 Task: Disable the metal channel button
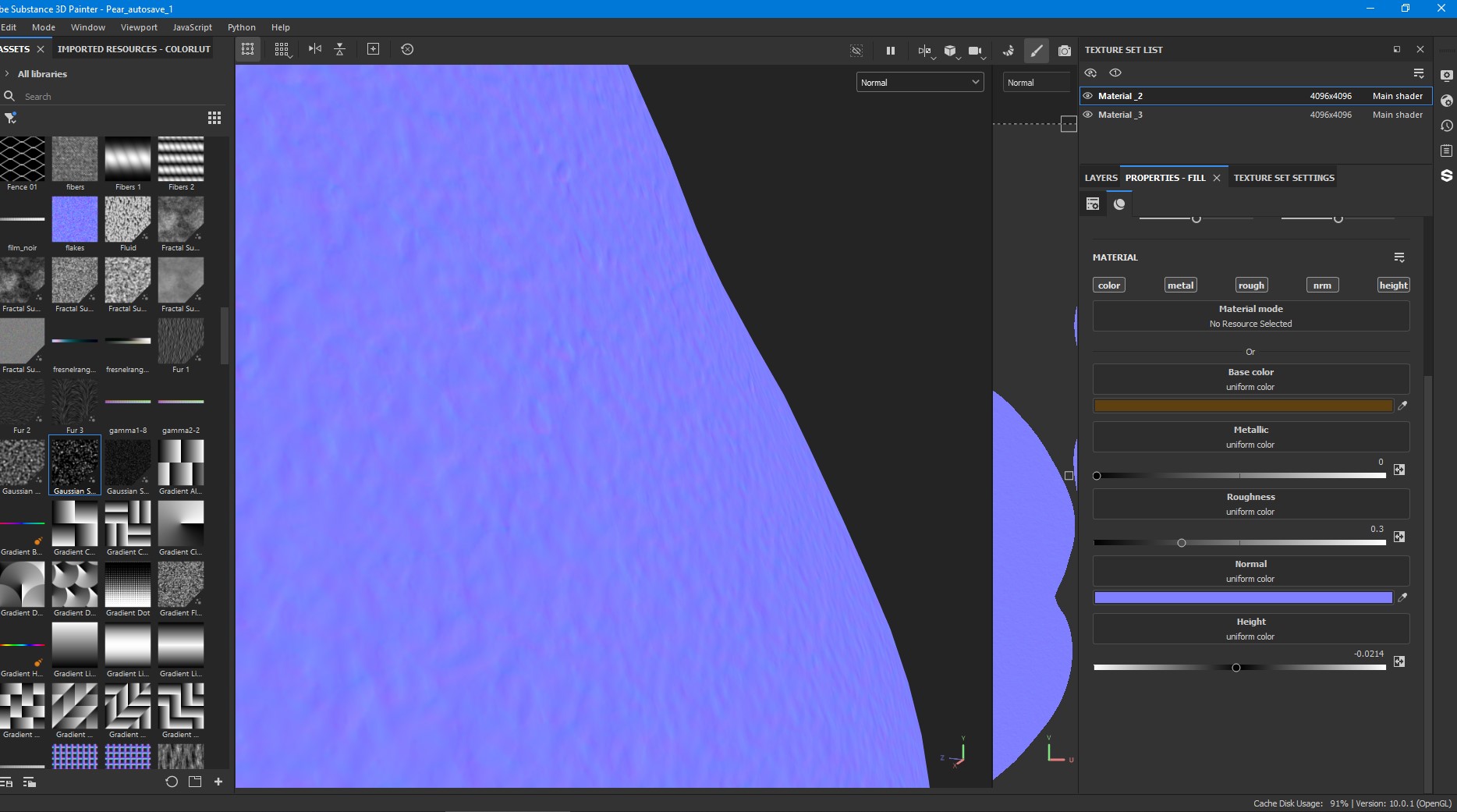tap(1180, 285)
